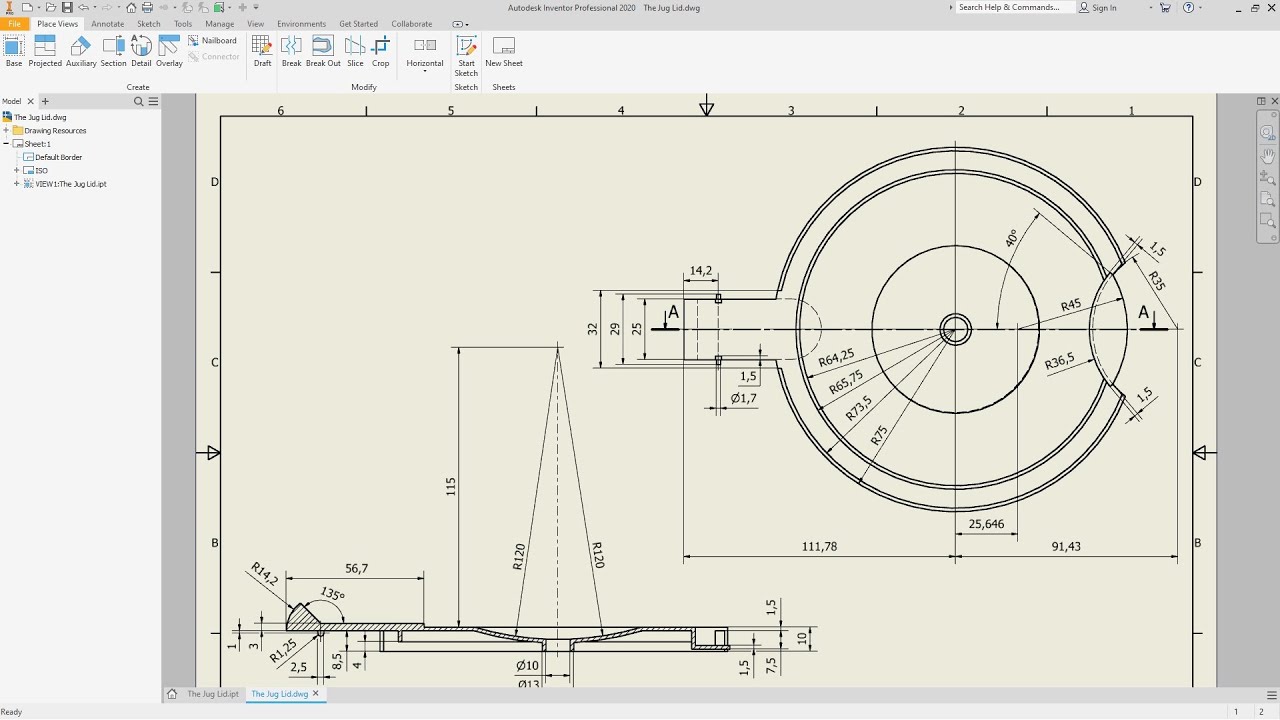Click the Draft view tool
1280x720 pixels.
pyautogui.click(x=262, y=51)
